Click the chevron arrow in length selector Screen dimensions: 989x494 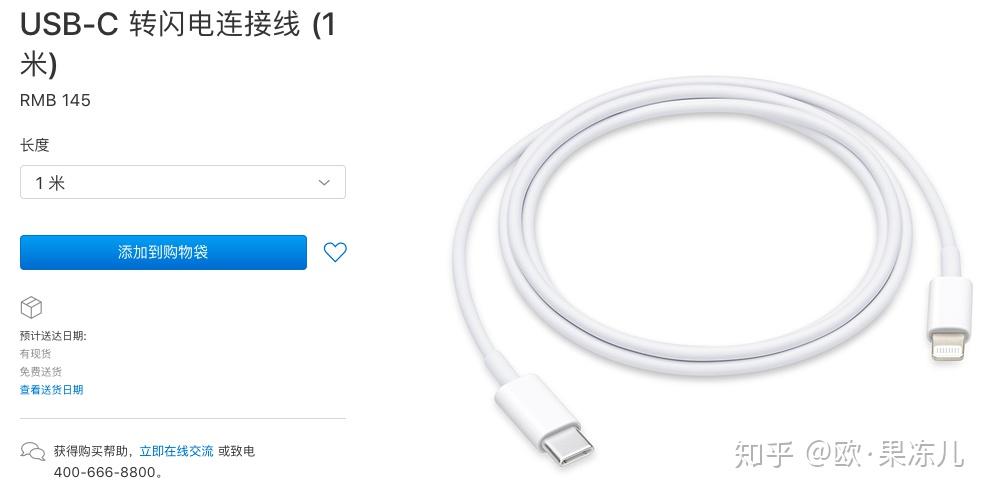tap(324, 182)
